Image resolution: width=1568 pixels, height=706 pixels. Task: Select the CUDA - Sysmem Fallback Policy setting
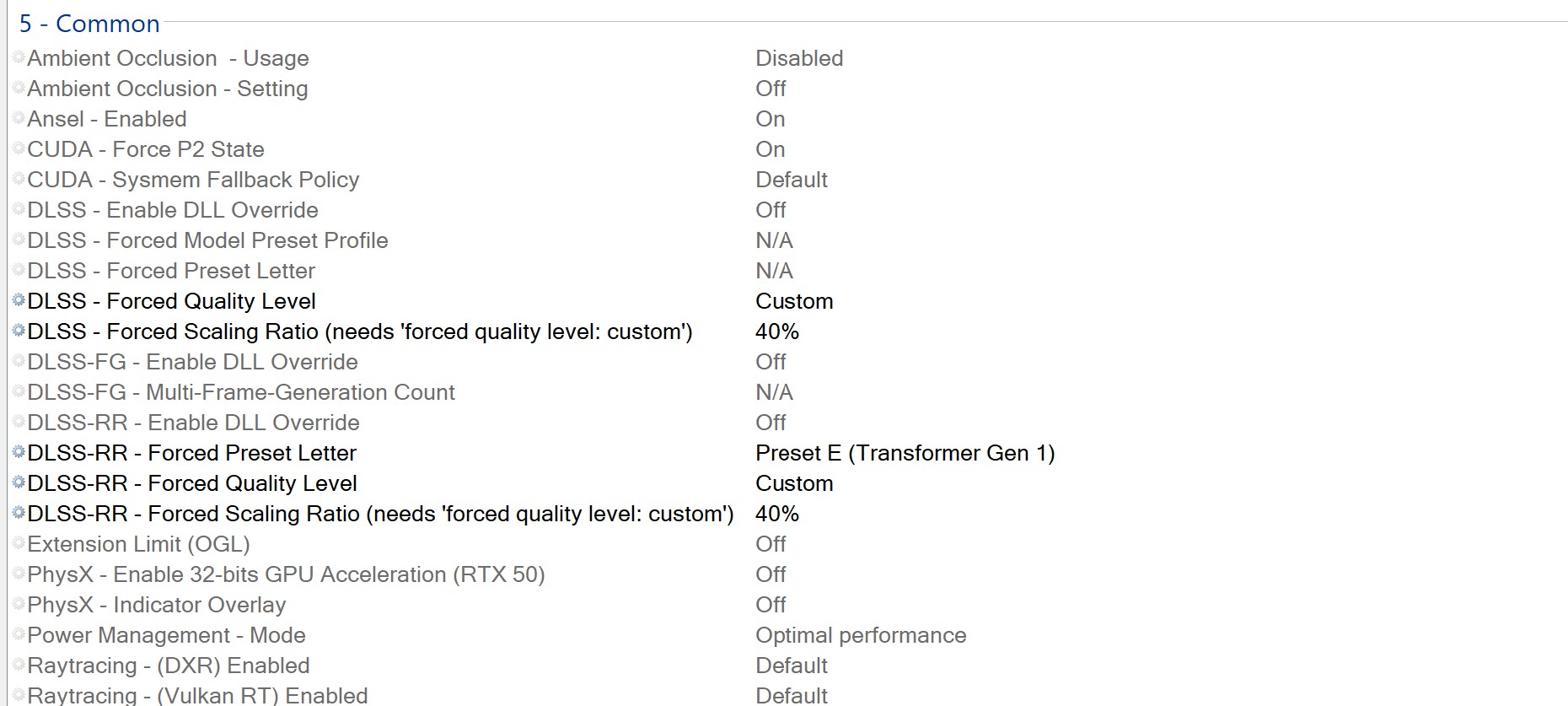193,180
